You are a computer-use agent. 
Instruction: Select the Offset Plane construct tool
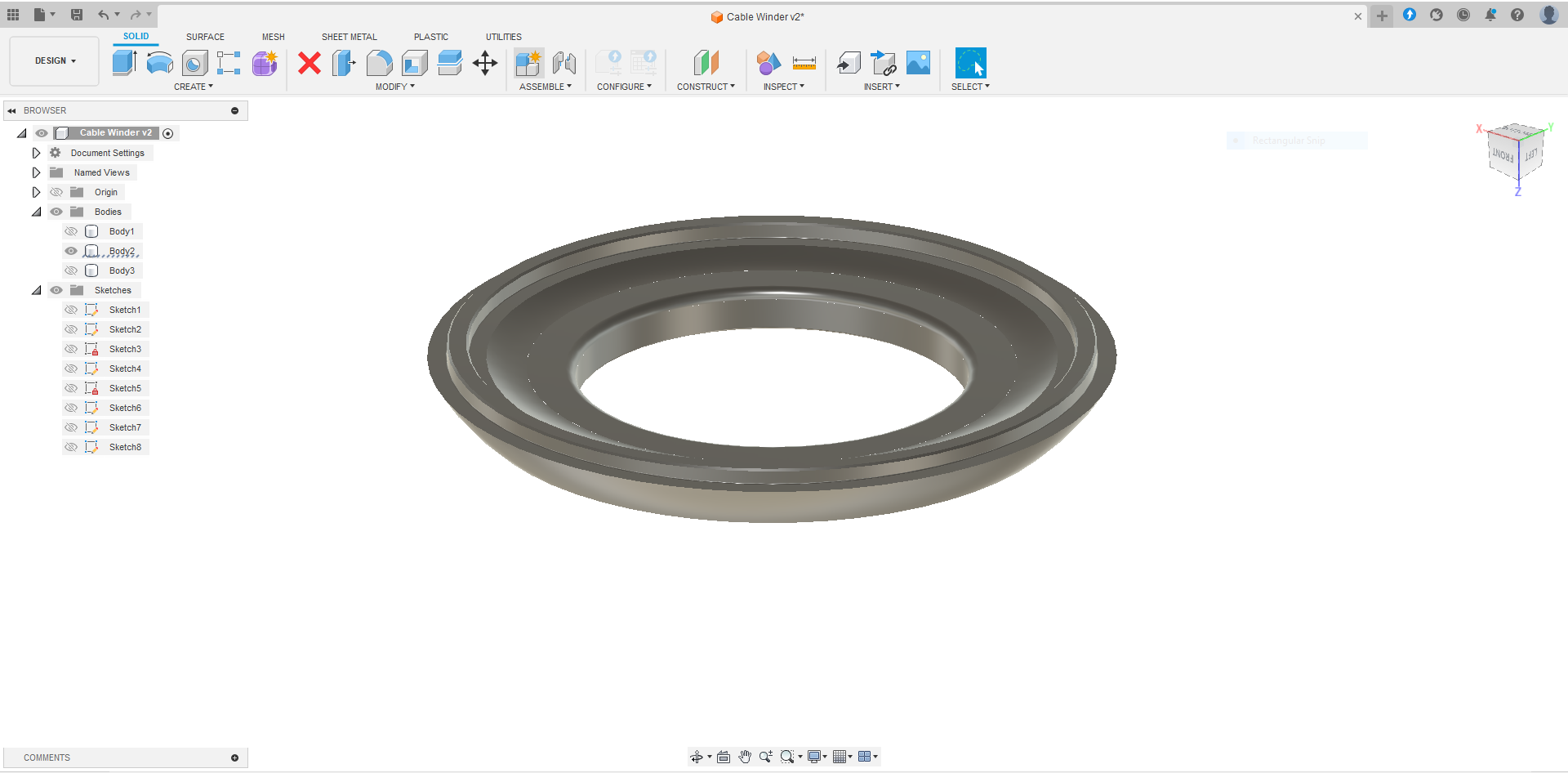(706, 63)
